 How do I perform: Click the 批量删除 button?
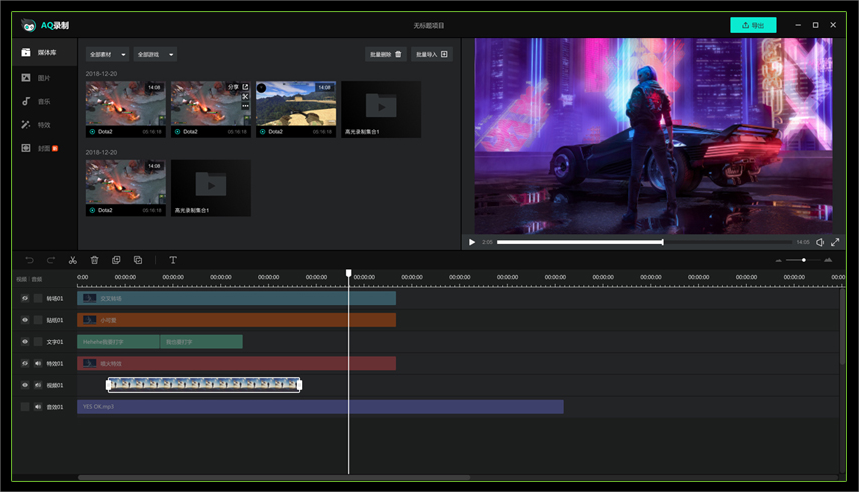pos(386,54)
